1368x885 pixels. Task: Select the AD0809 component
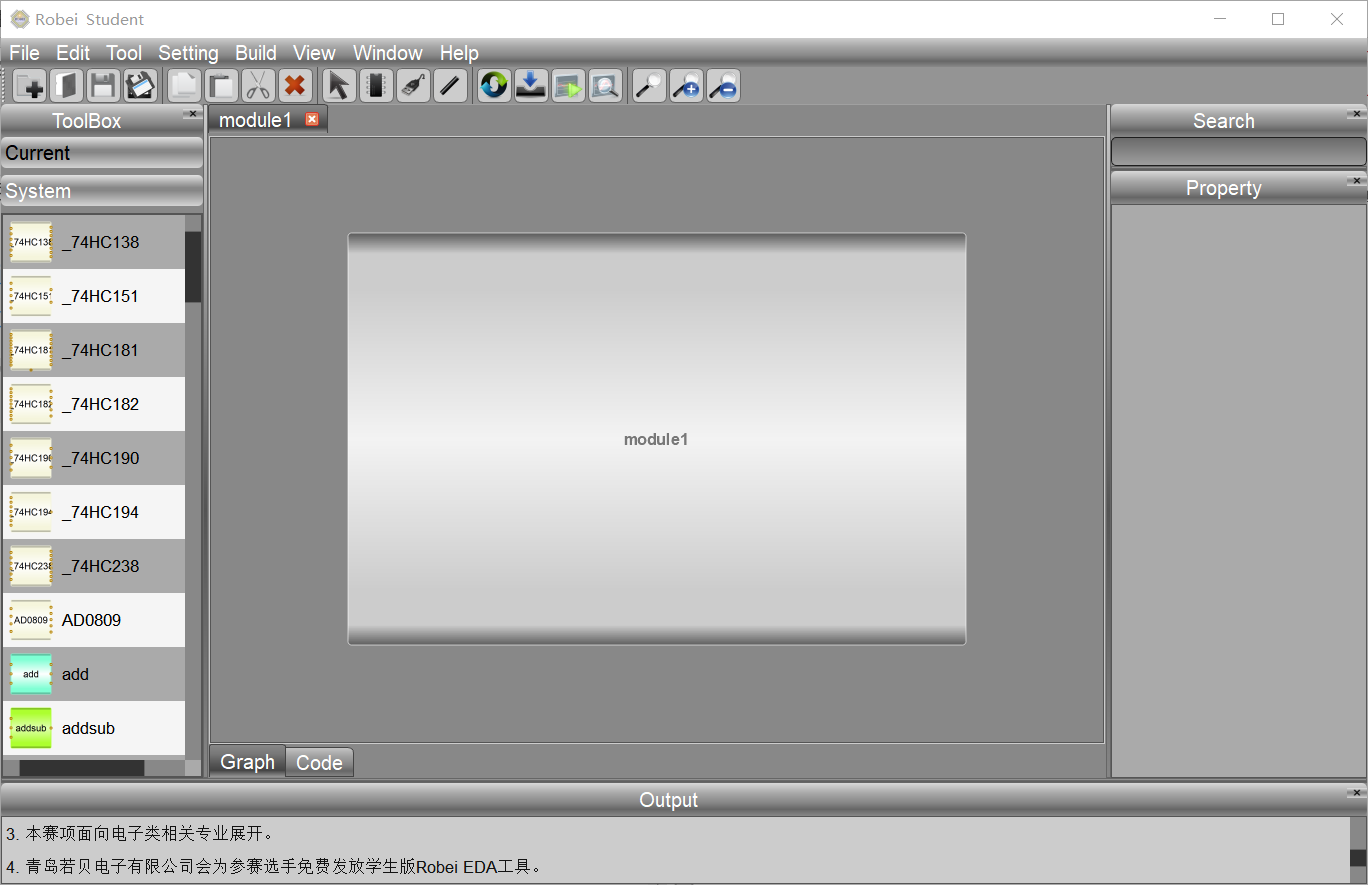tap(94, 620)
